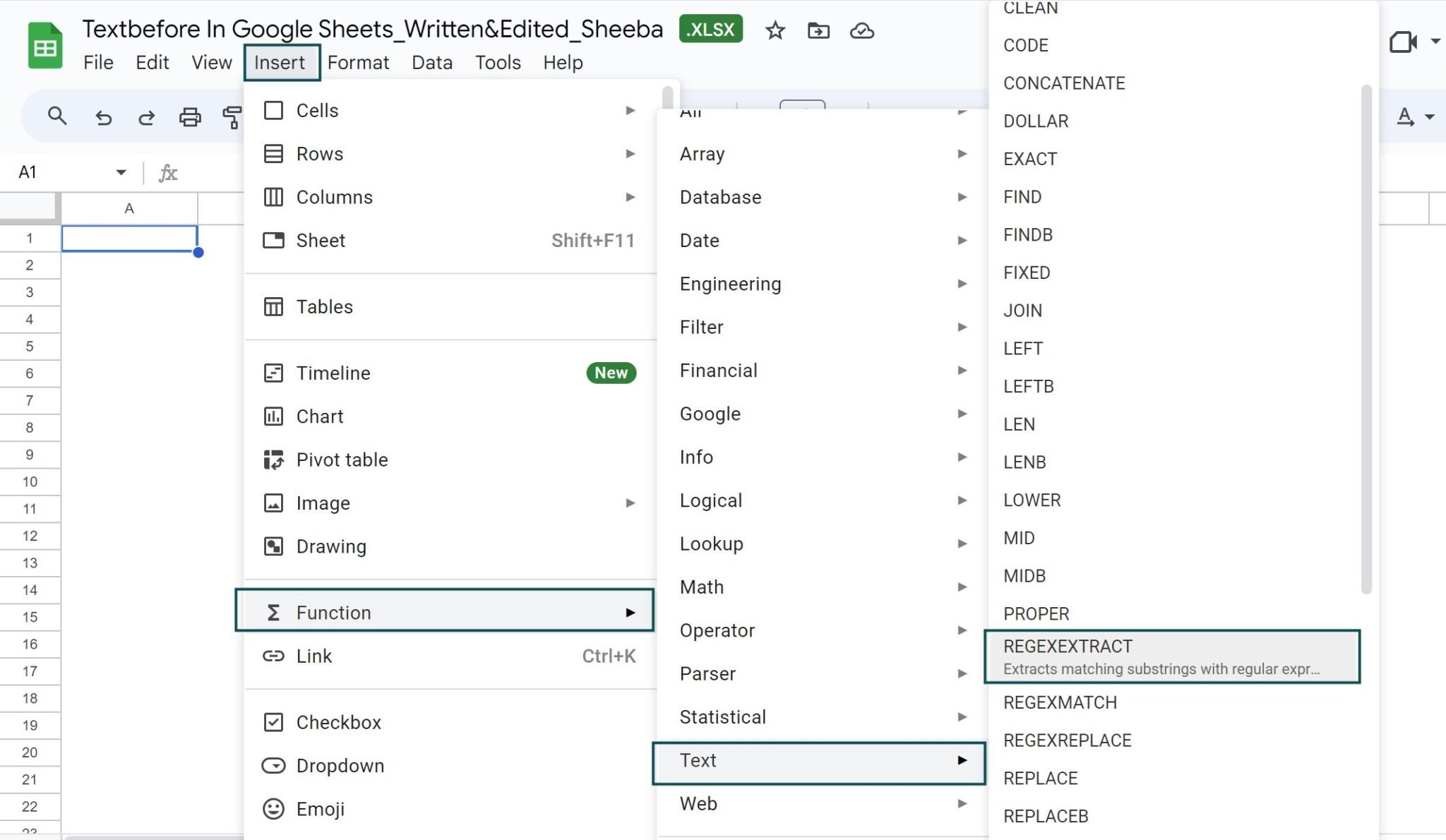This screenshot has height=840, width=1446.
Task: Click the text color A icon
Action: click(1405, 116)
